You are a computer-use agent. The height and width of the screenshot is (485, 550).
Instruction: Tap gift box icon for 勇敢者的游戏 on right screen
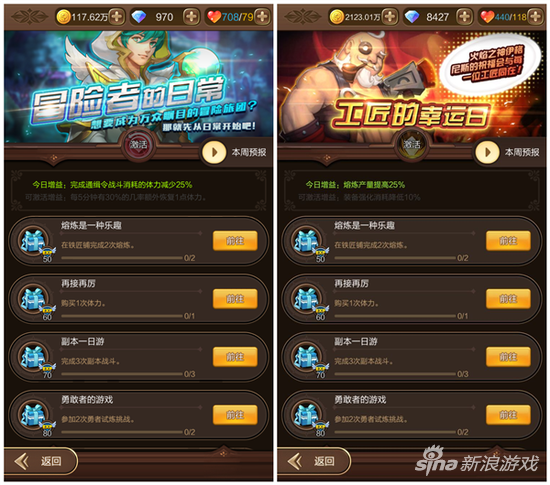pos(307,416)
